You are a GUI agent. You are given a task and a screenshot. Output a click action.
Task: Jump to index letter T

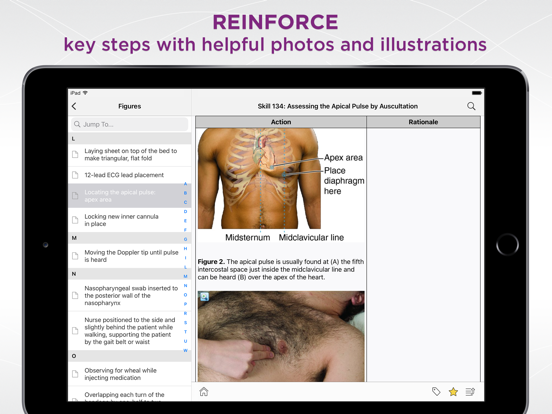186,332
